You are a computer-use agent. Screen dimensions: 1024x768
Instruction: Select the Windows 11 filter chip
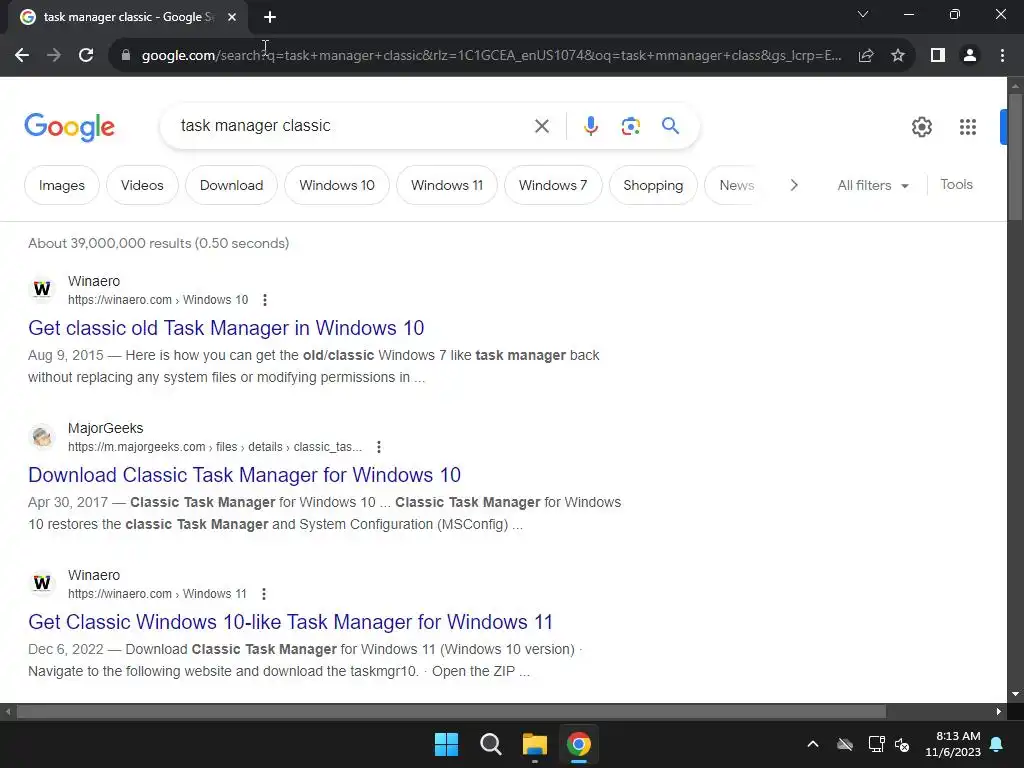[x=447, y=185]
